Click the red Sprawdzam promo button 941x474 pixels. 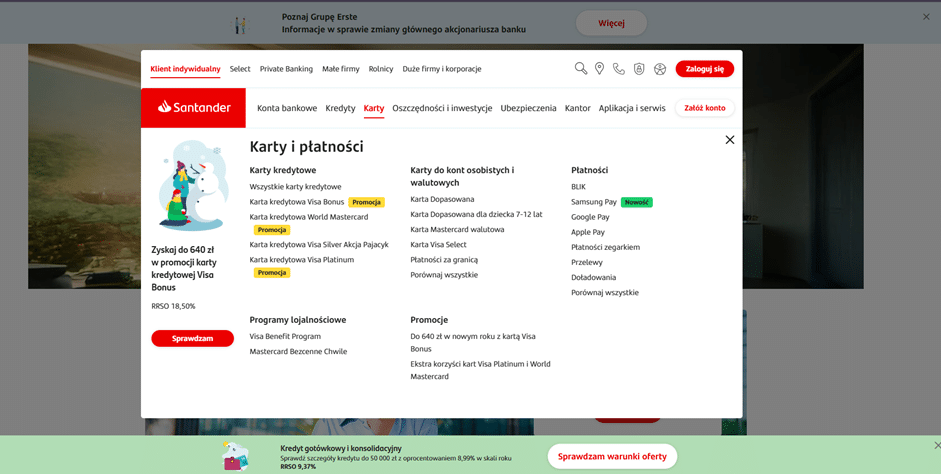[192, 339]
